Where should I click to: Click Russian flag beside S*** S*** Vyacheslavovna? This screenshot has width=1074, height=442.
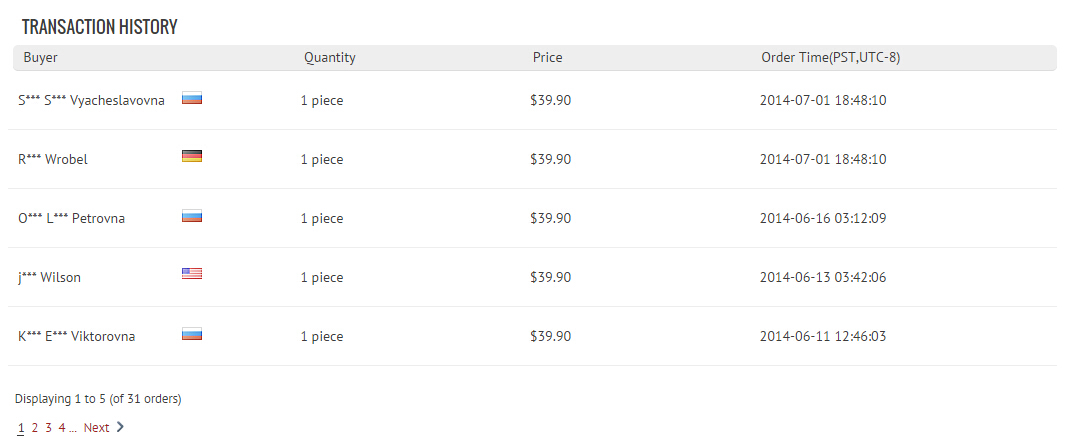tap(192, 98)
